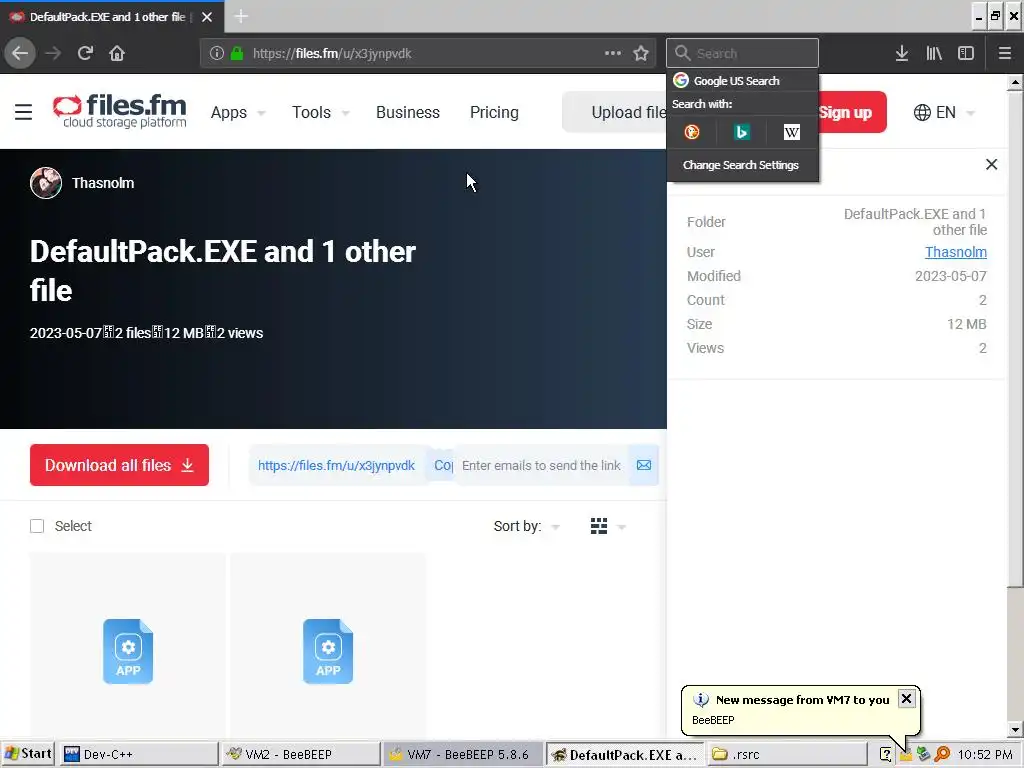Close the folder details panel
Viewport: 1024px width, 768px height.
click(991, 164)
